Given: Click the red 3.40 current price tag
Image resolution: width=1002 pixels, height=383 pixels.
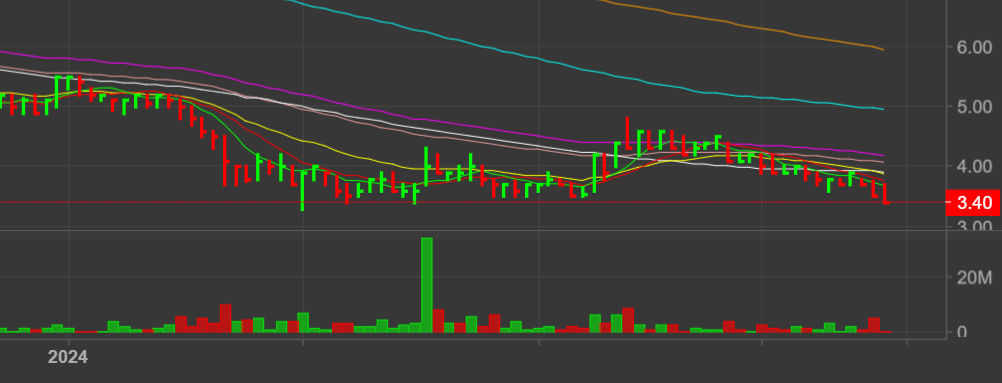Looking at the screenshot, I should pyautogui.click(x=971, y=203).
